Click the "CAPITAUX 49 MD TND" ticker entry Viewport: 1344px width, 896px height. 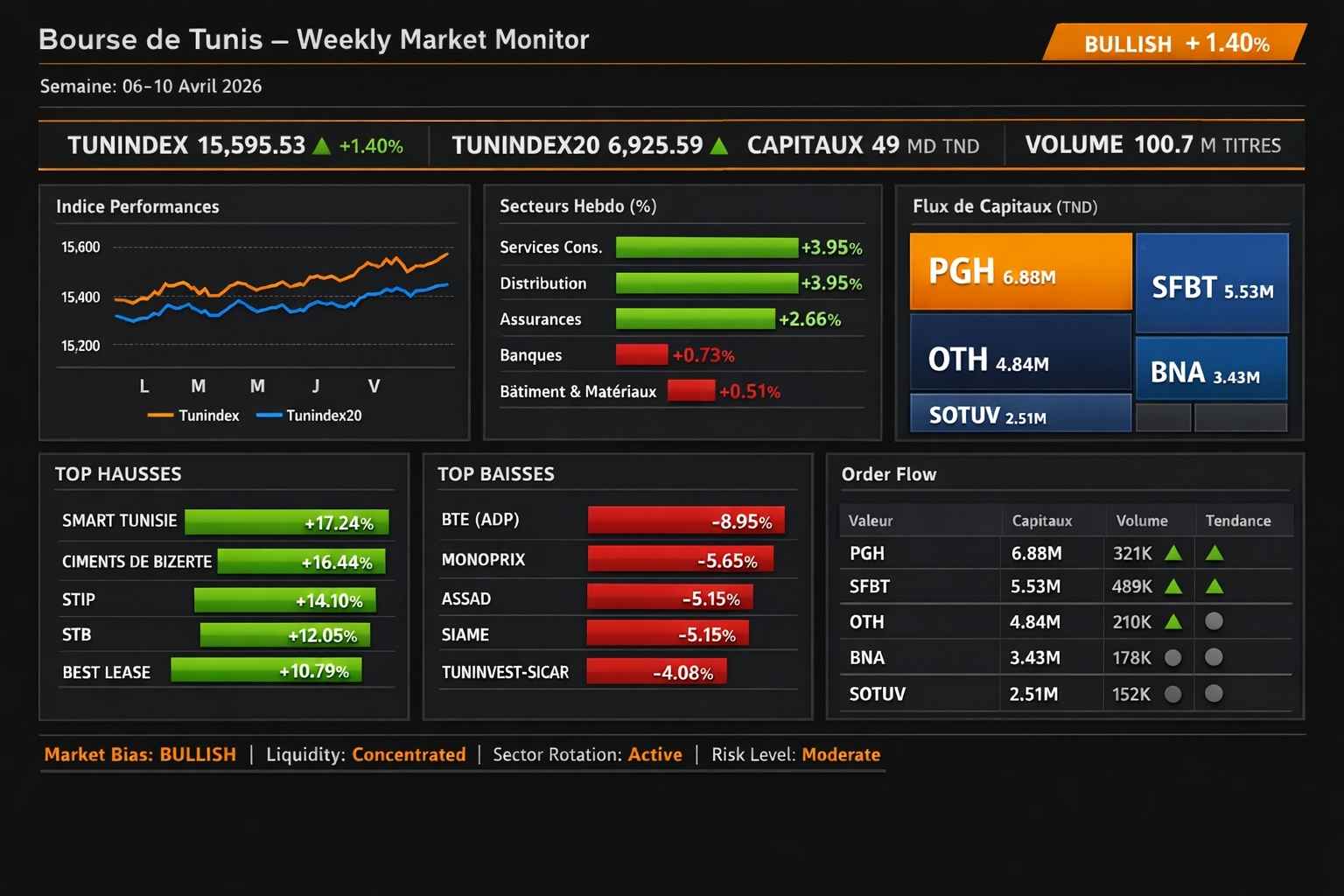(x=863, y=145)
